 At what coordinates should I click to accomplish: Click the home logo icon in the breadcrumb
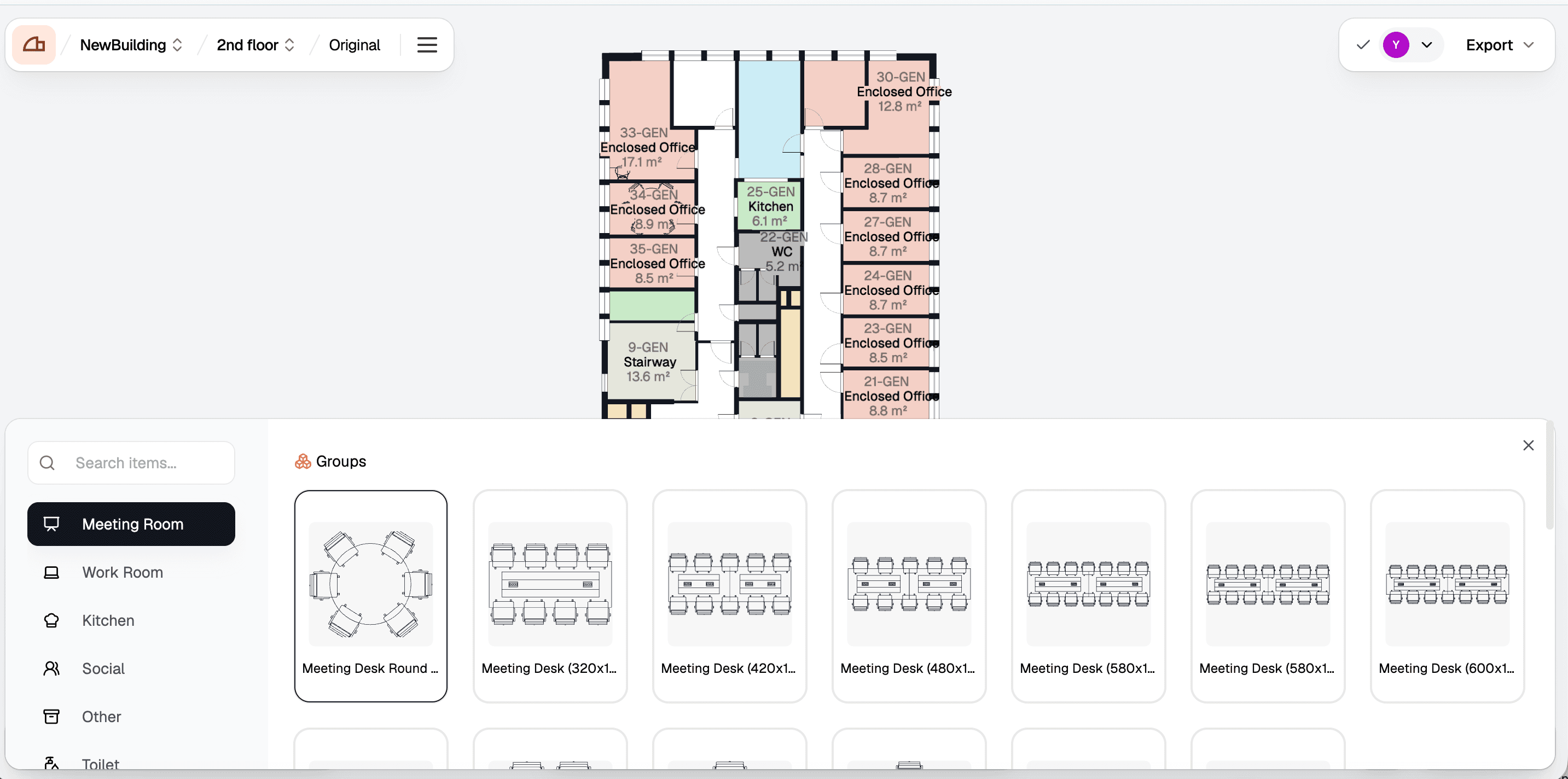(x=34, y=45)
